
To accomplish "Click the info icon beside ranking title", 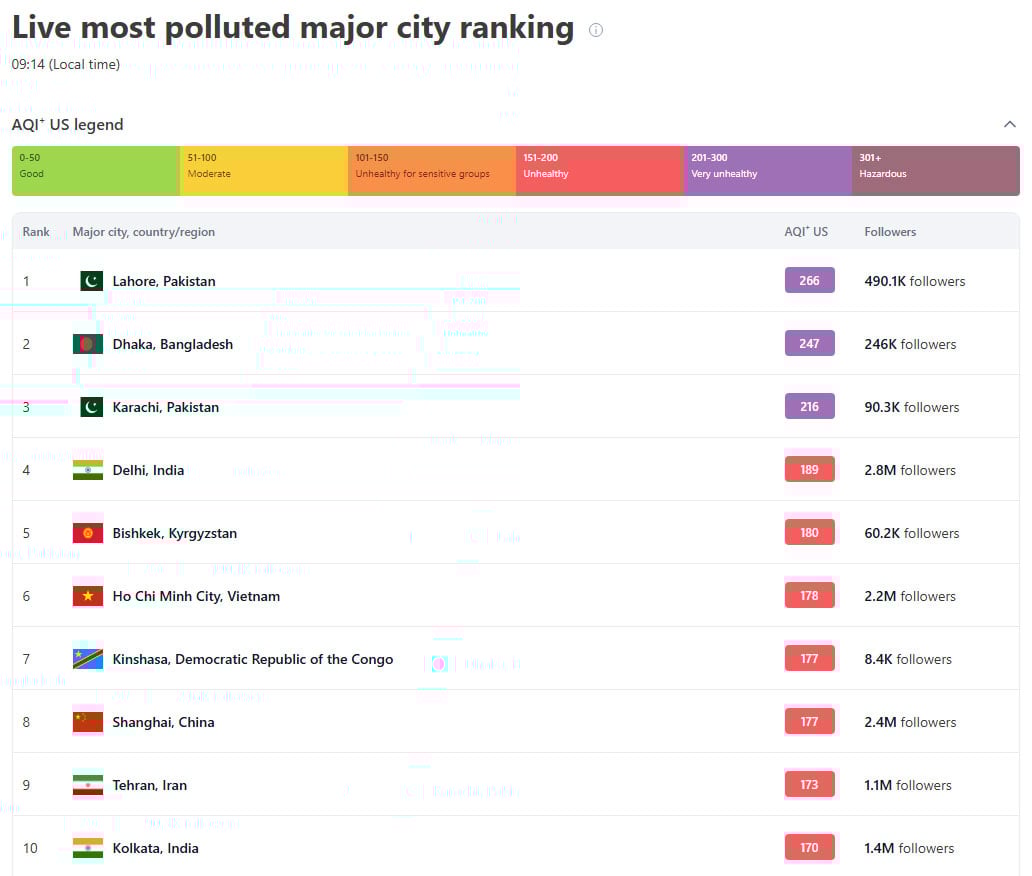I will pos(596,30).
